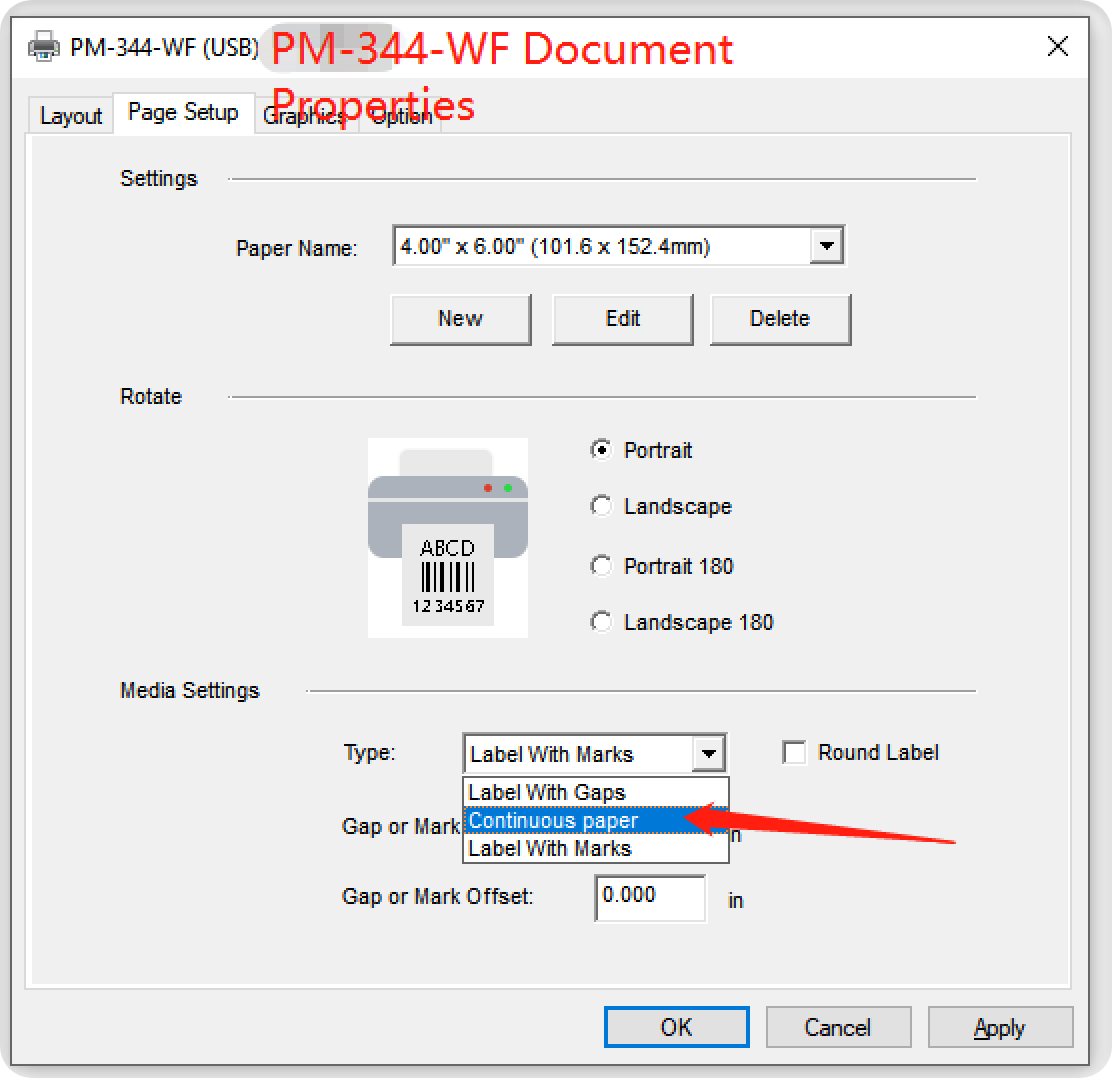Select Continuous paper in the Type list
1112x1078 pixels.
[x=596, y=821]
